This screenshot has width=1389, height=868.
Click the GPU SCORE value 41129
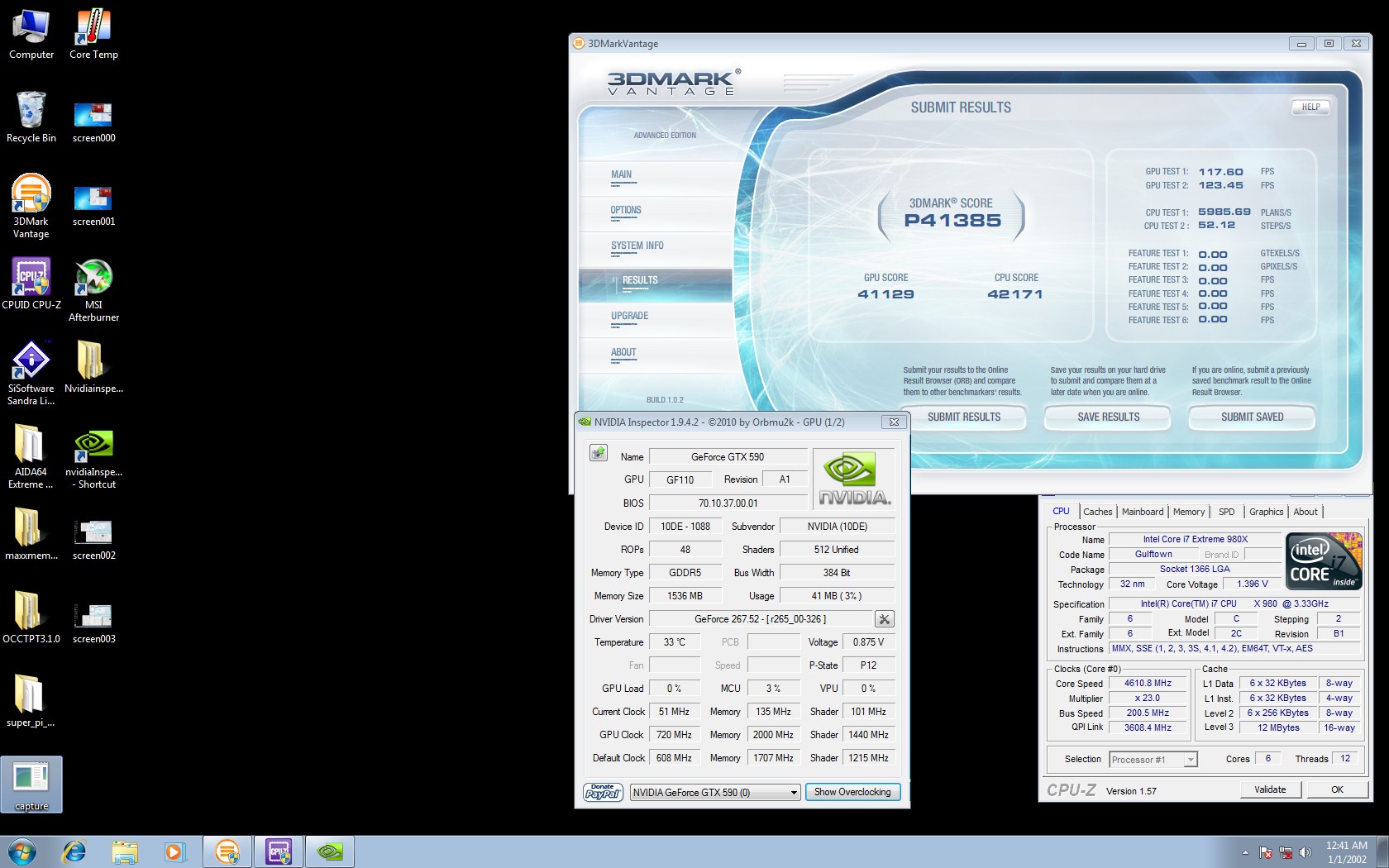pyautogui.click(x=885, y=294)
